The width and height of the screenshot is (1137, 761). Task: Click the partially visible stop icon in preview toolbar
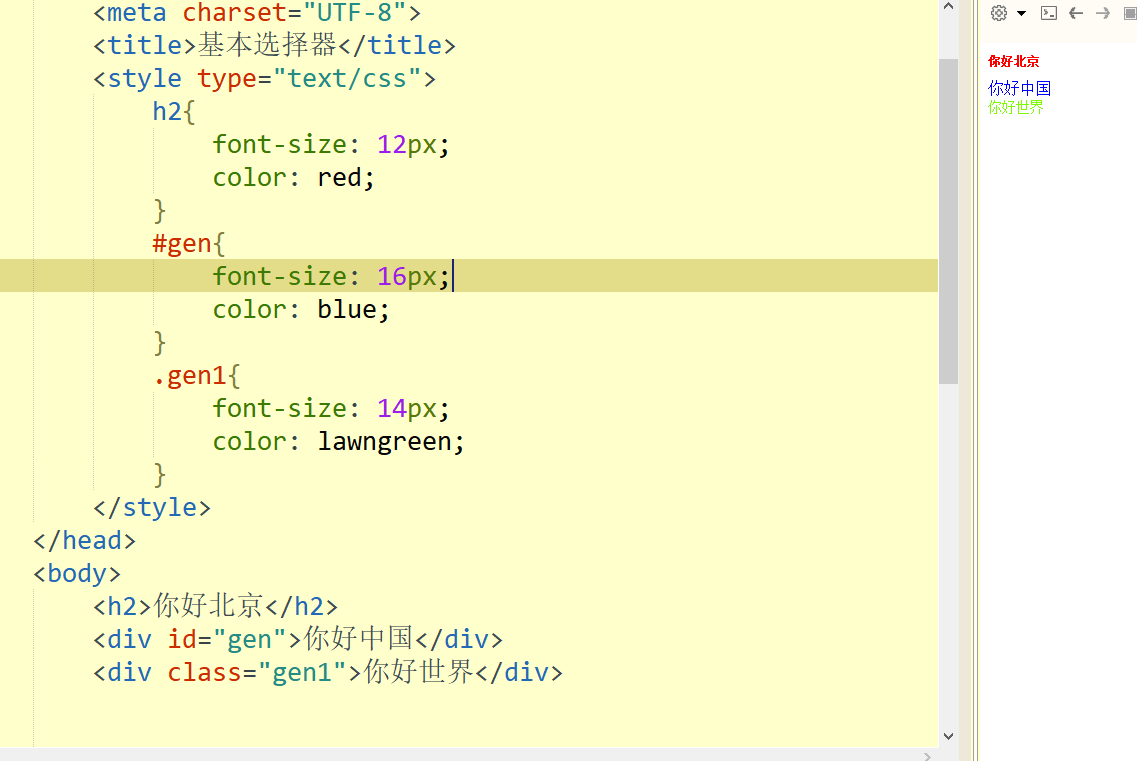[1130, 13]
